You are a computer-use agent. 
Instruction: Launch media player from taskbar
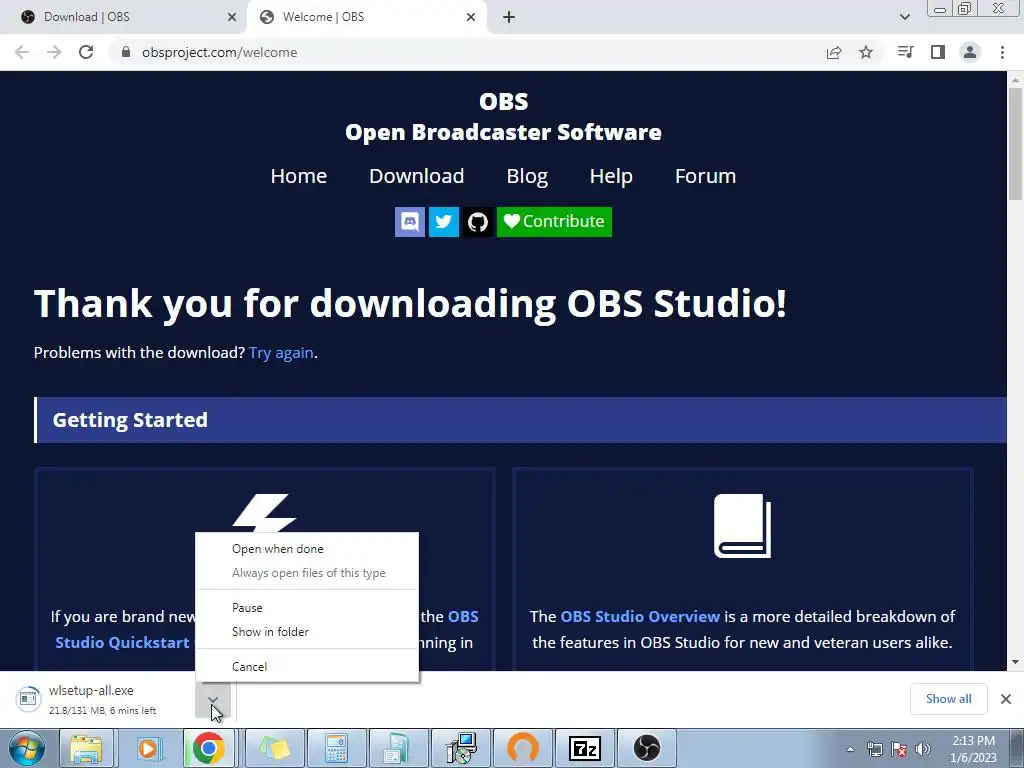pyautogui.click(x=148, y=748)
